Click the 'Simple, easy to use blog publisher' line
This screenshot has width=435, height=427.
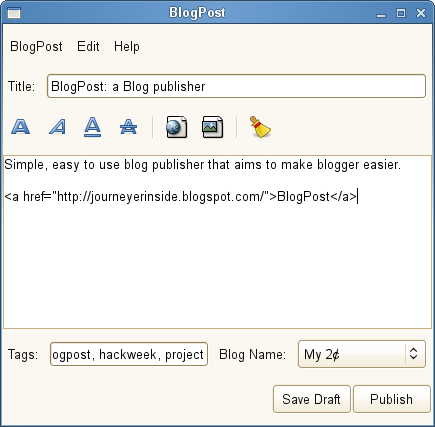tap(202, 165)
